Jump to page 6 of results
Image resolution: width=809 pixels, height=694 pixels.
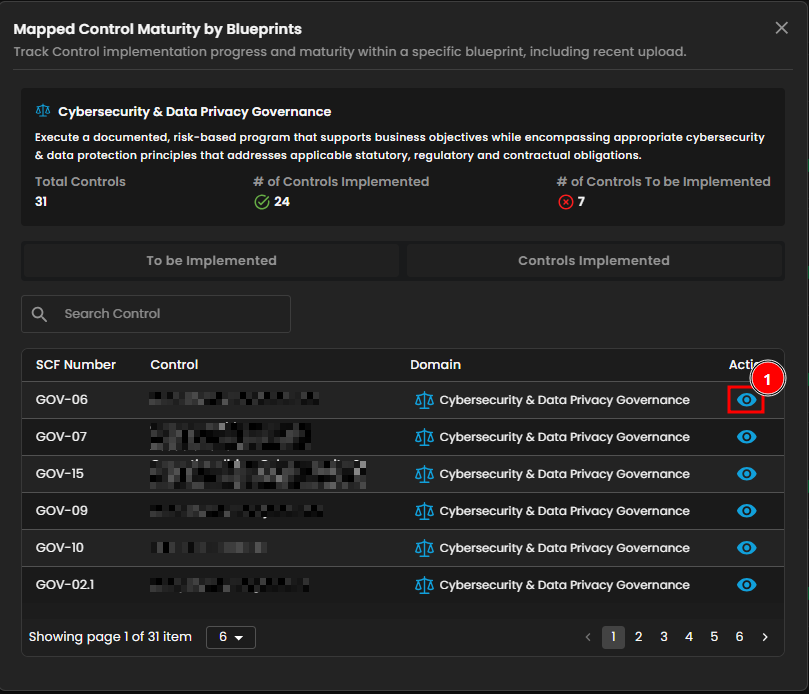click(739, 637)
